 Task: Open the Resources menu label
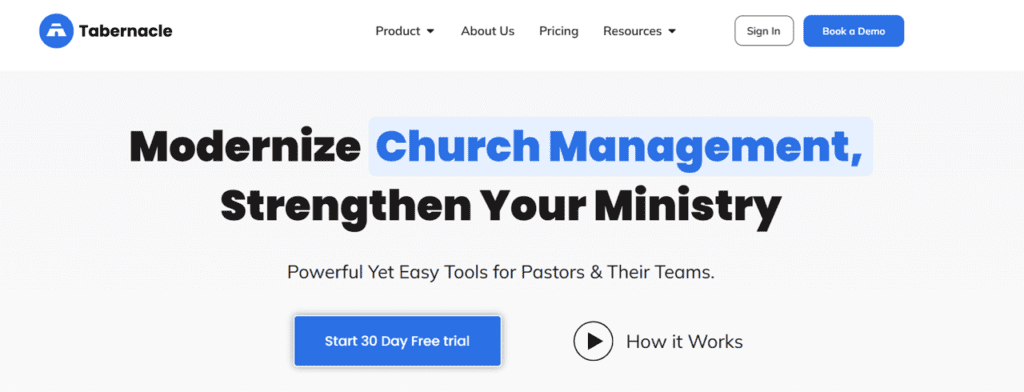click(632, 31)
